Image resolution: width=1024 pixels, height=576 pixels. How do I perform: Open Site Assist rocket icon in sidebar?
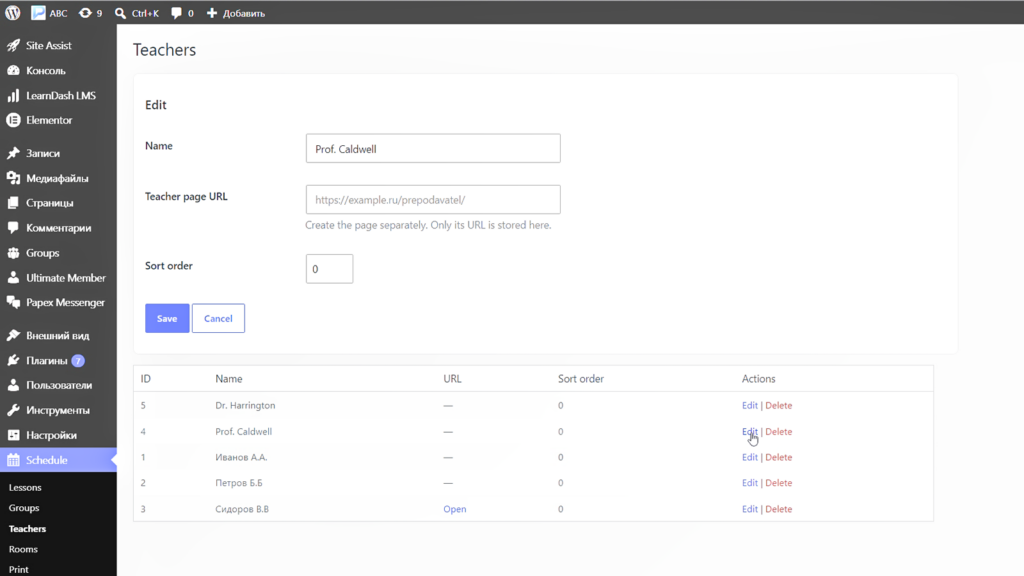point(13,45)
